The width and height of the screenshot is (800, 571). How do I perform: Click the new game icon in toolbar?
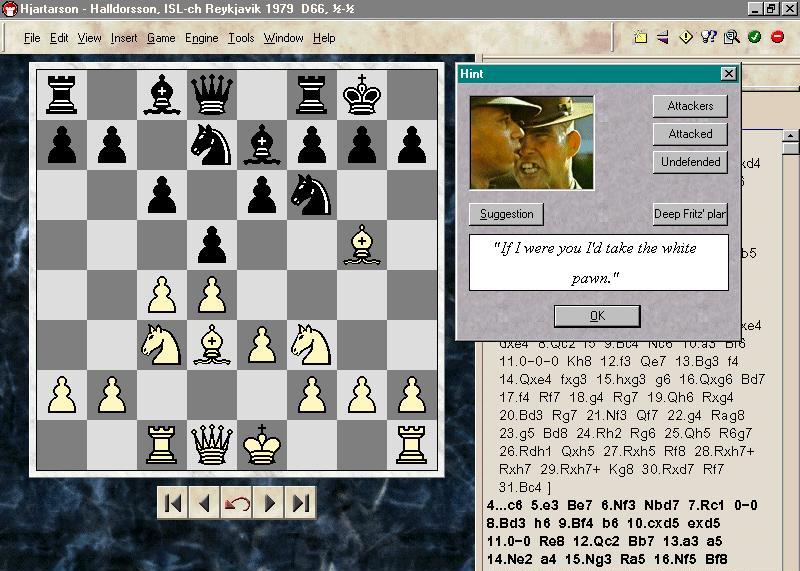(641, 38)
